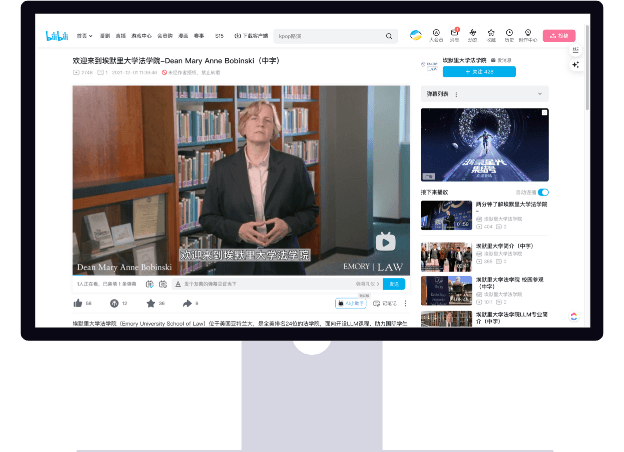
Task: Share the video with arrow icon
Action: [187, 303]
